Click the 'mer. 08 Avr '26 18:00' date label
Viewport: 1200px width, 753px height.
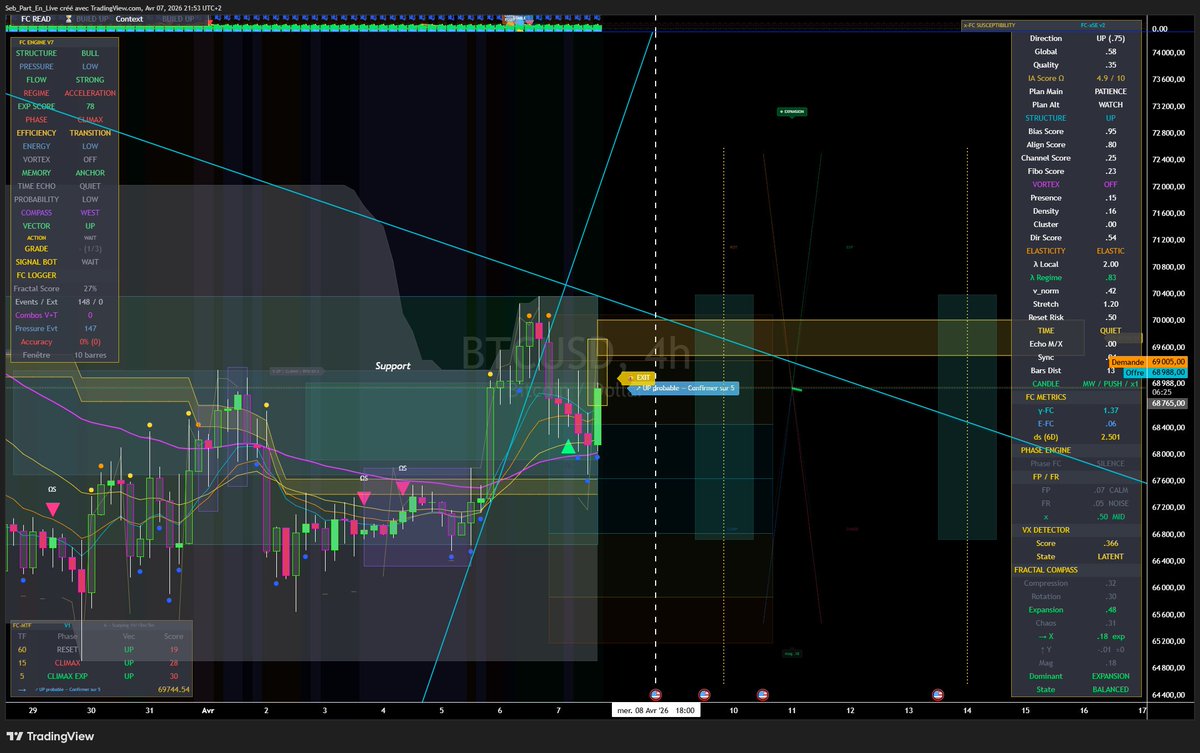click(656, 710)
